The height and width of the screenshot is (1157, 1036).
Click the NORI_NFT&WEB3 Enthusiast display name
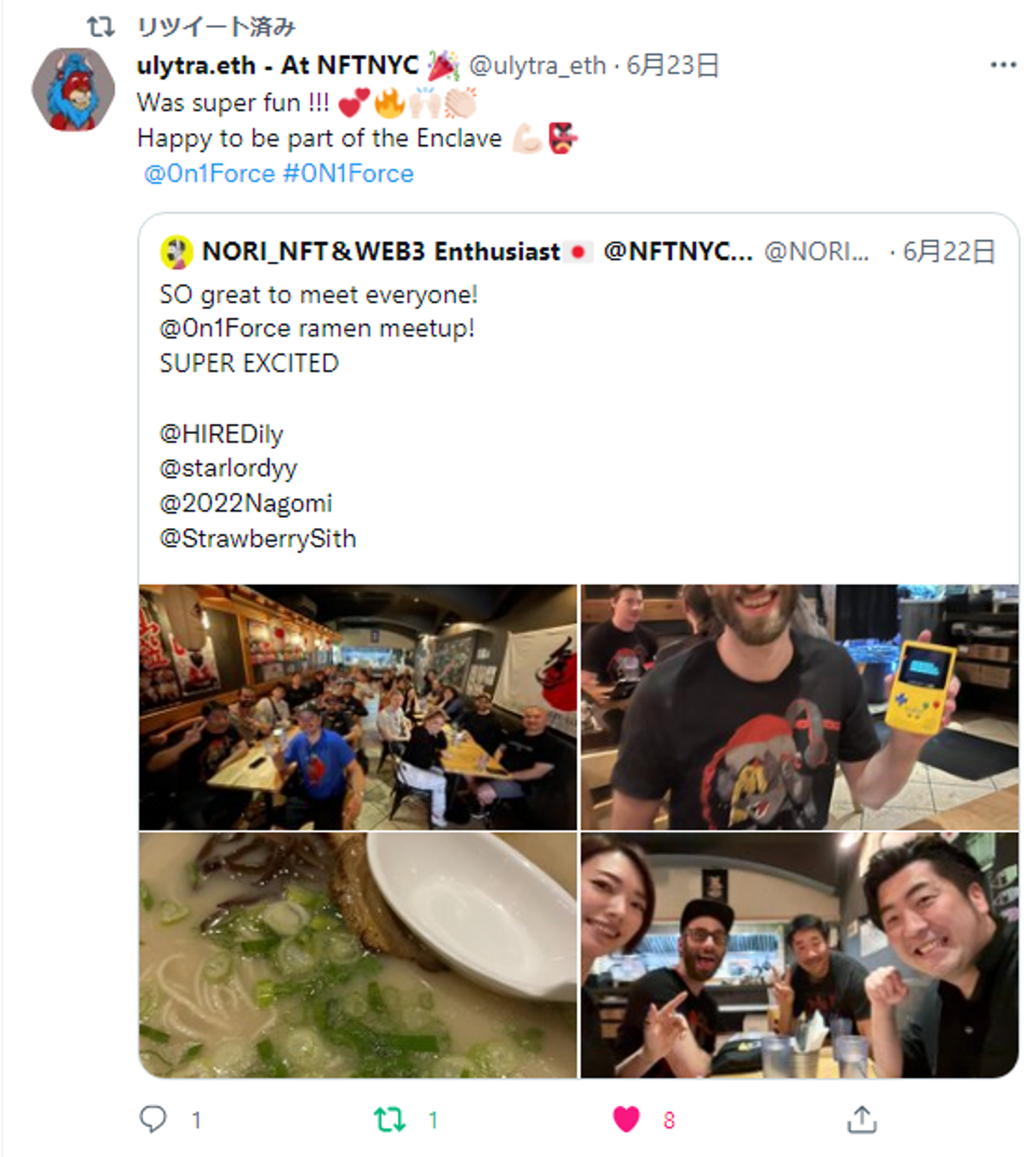pos(381,252)
